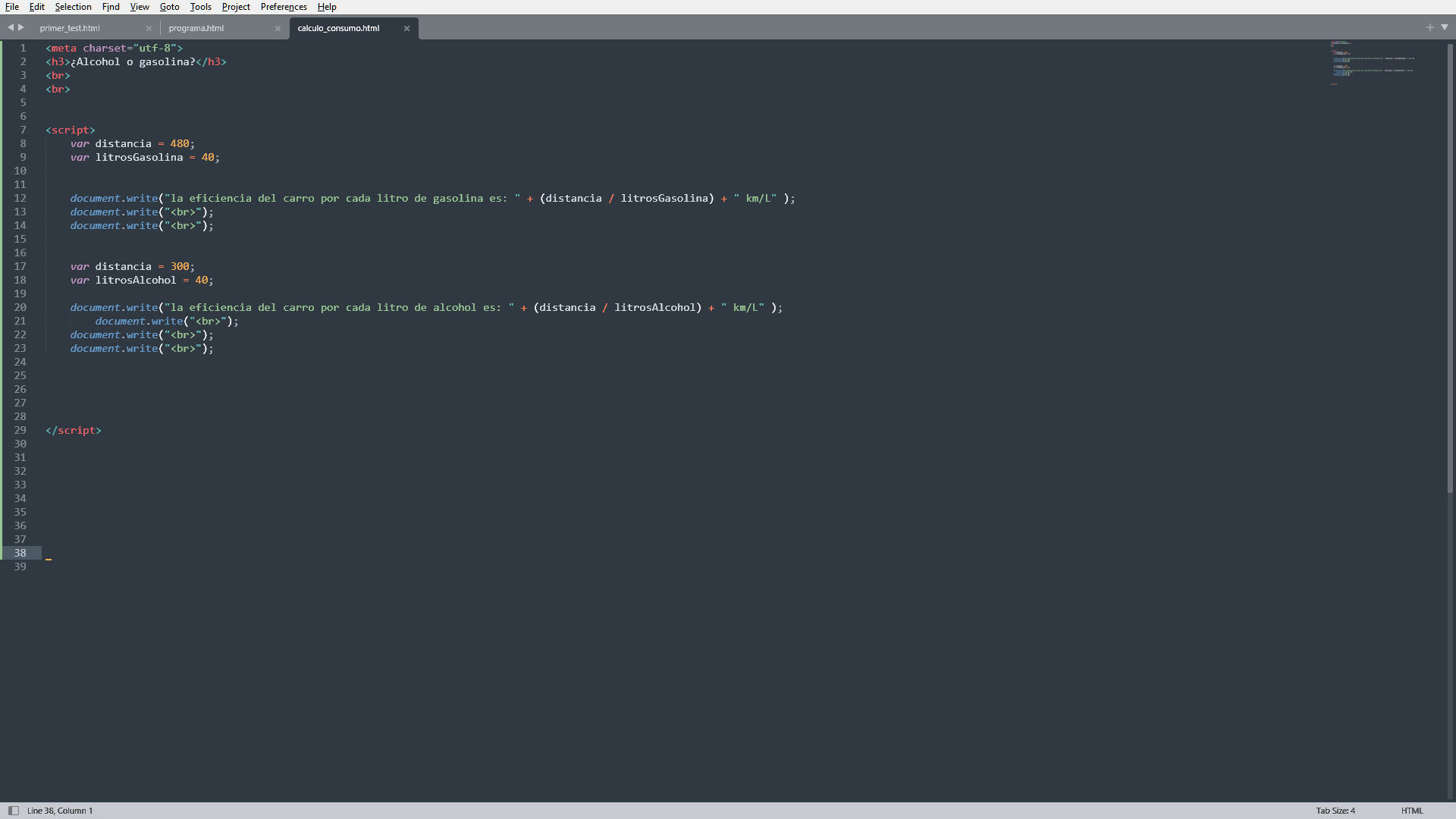The width and height of the screenshot is (1456, 819).
Task: Click the value 480 on line 8
Action: click(x=180, y=143)
